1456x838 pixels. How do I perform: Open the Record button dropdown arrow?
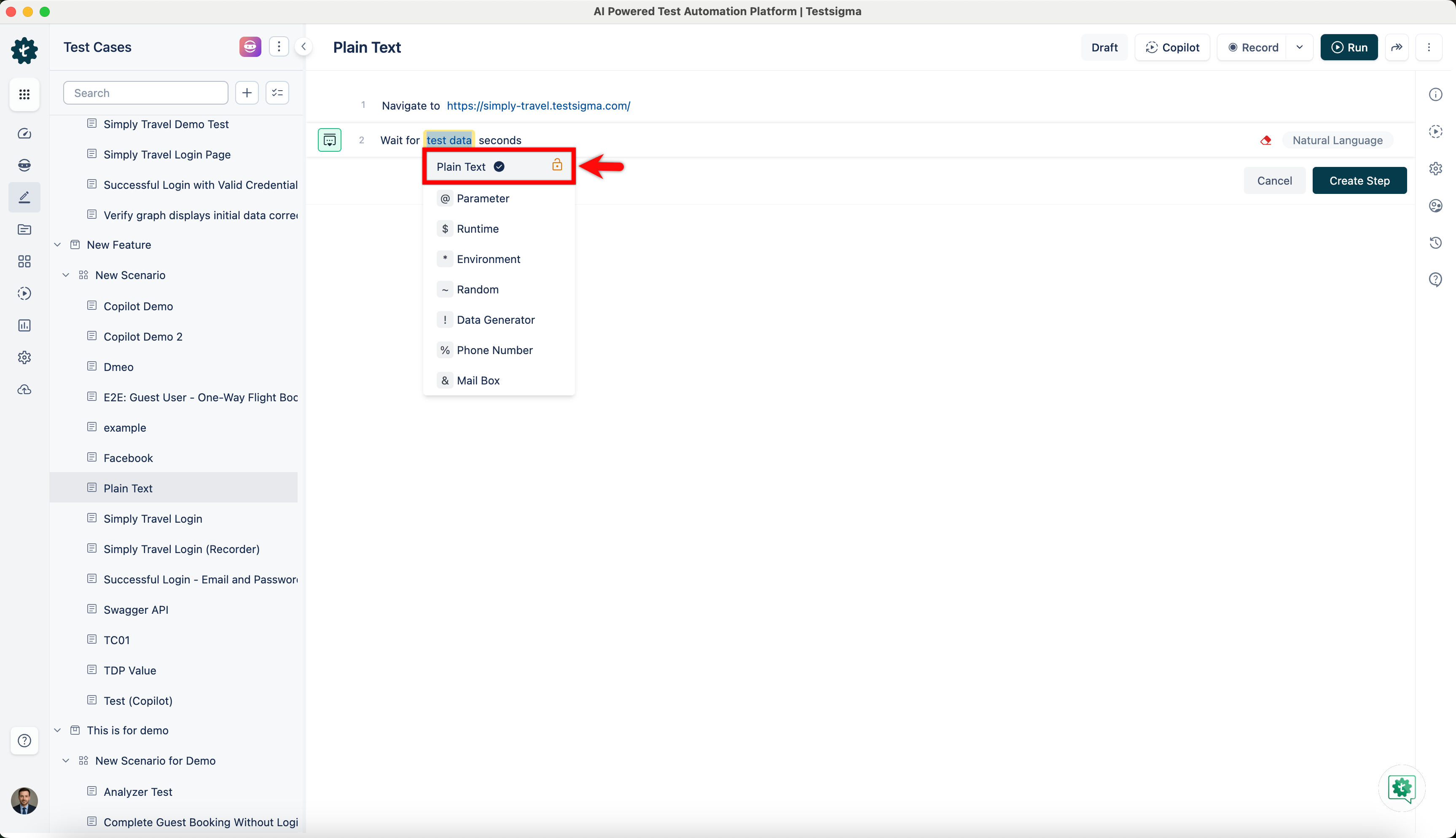click(1300, 47)
